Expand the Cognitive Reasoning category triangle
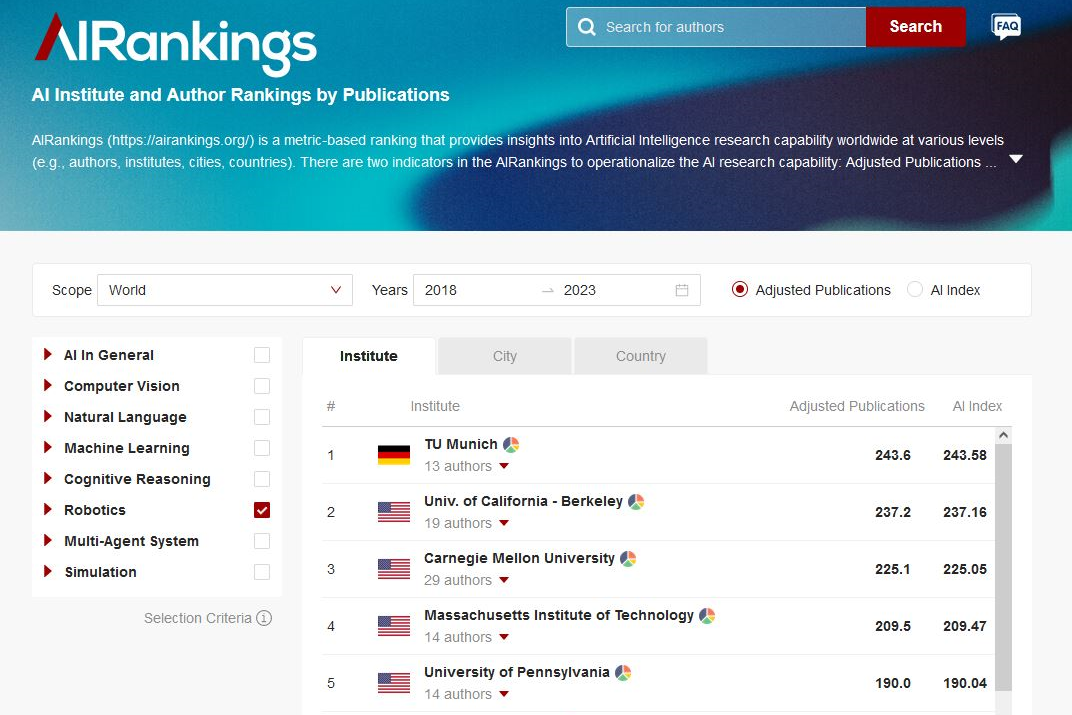1072x715 pixels. (47, 478)
